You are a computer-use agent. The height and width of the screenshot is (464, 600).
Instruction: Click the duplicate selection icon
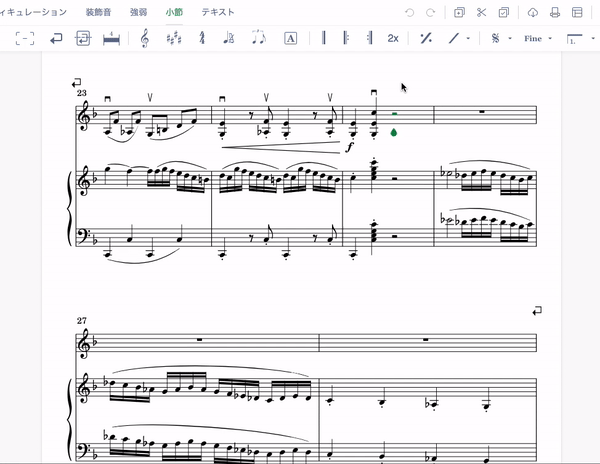pyautogui.click(x=459, y=13)
